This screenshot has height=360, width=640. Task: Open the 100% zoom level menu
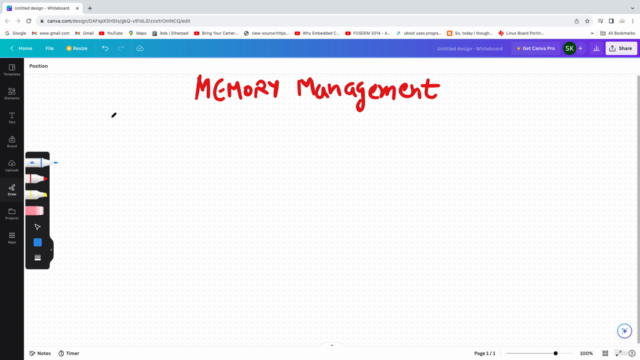(x=586, y=353)
